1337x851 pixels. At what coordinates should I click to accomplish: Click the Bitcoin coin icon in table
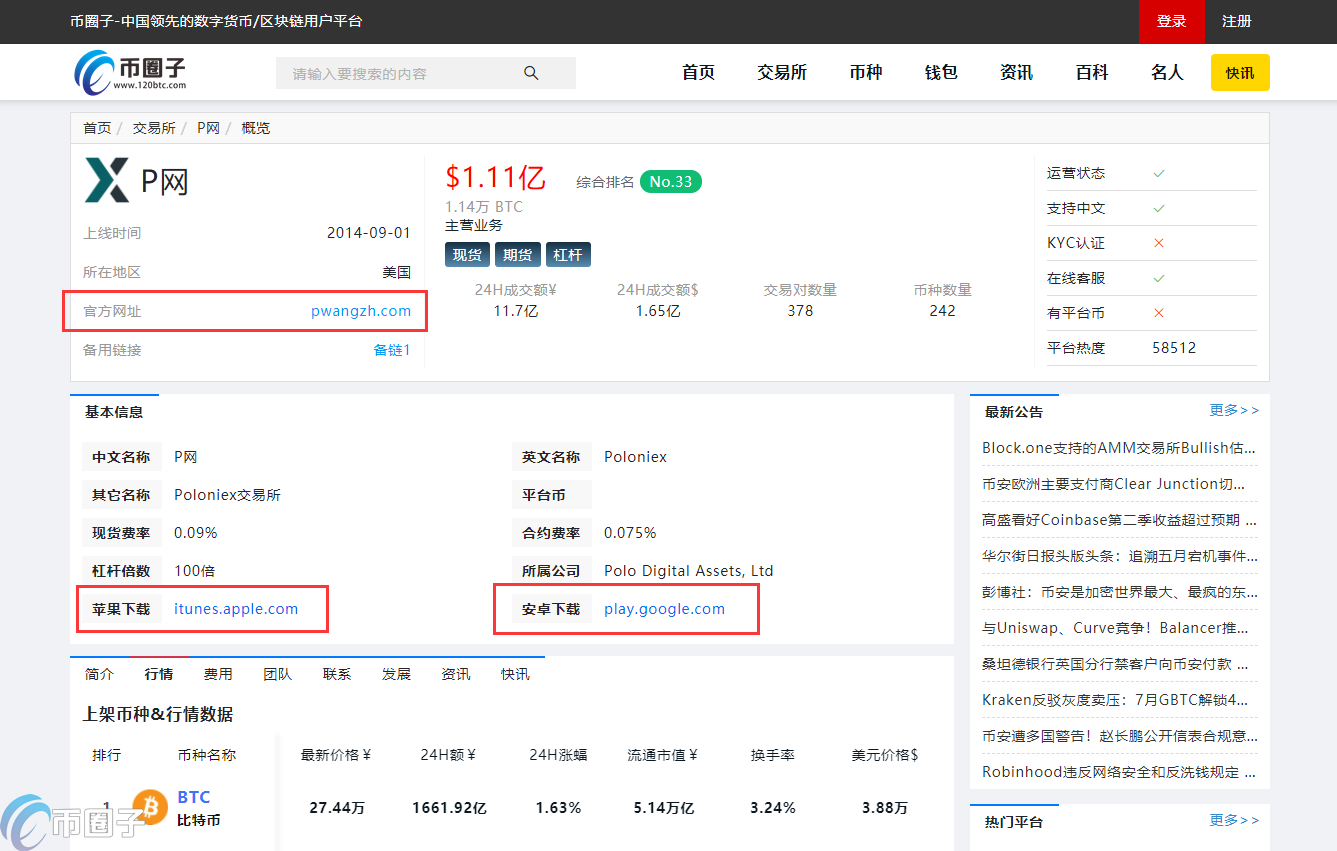150,807
